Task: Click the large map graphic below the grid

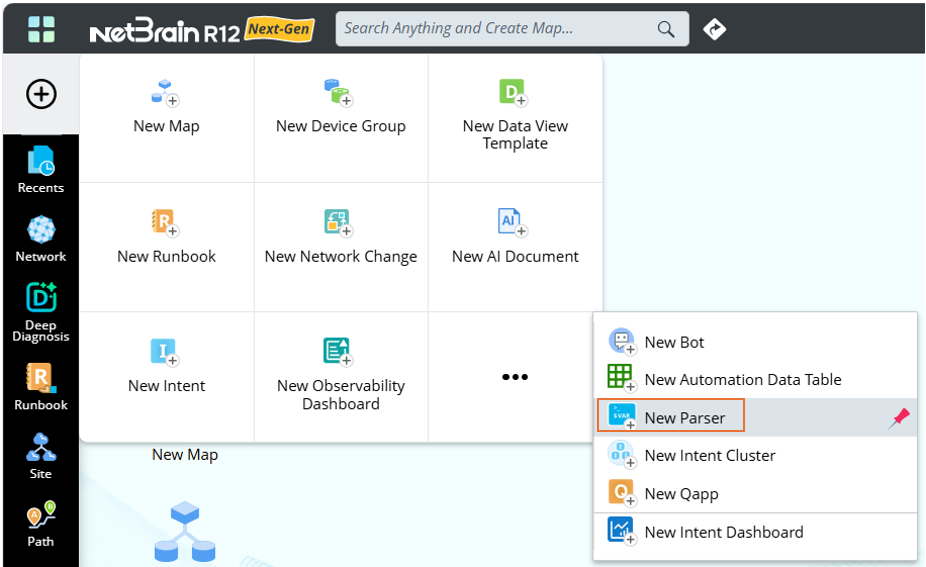Action: (x=185, y=532)
